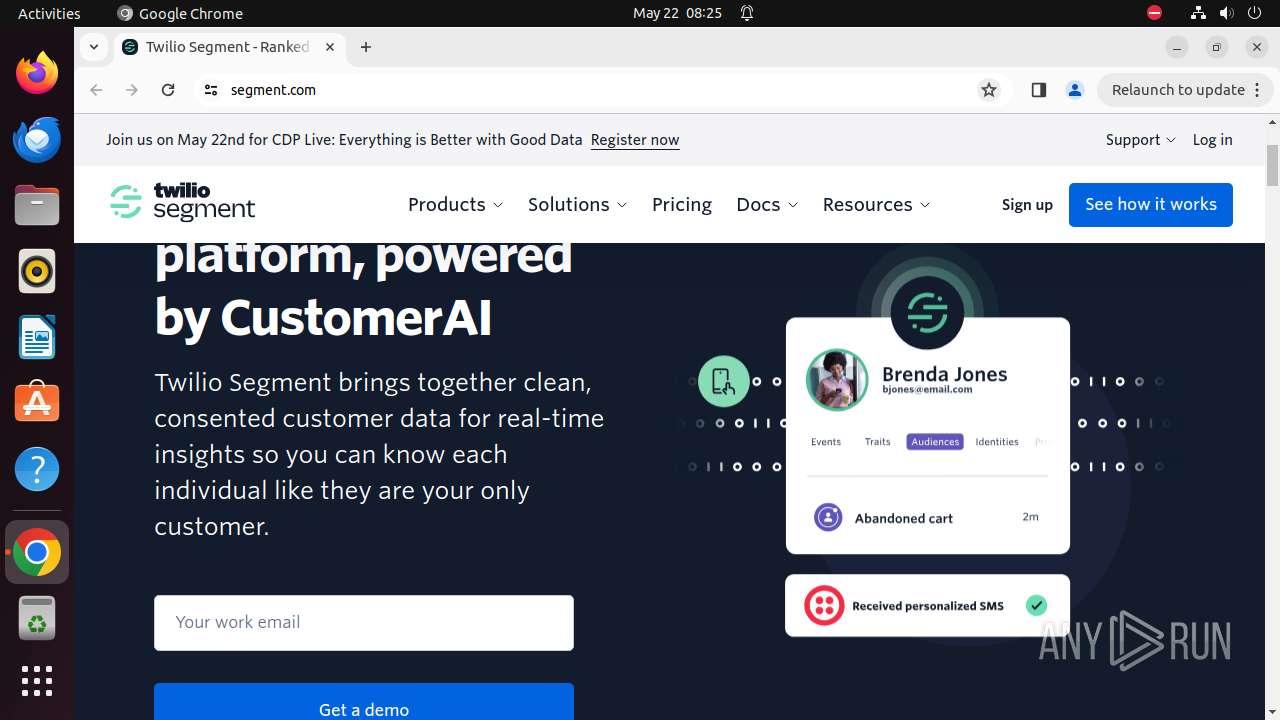Open the clock and calendar panel
Viewport: 1280px width, 720px height.
pos(677,13)
